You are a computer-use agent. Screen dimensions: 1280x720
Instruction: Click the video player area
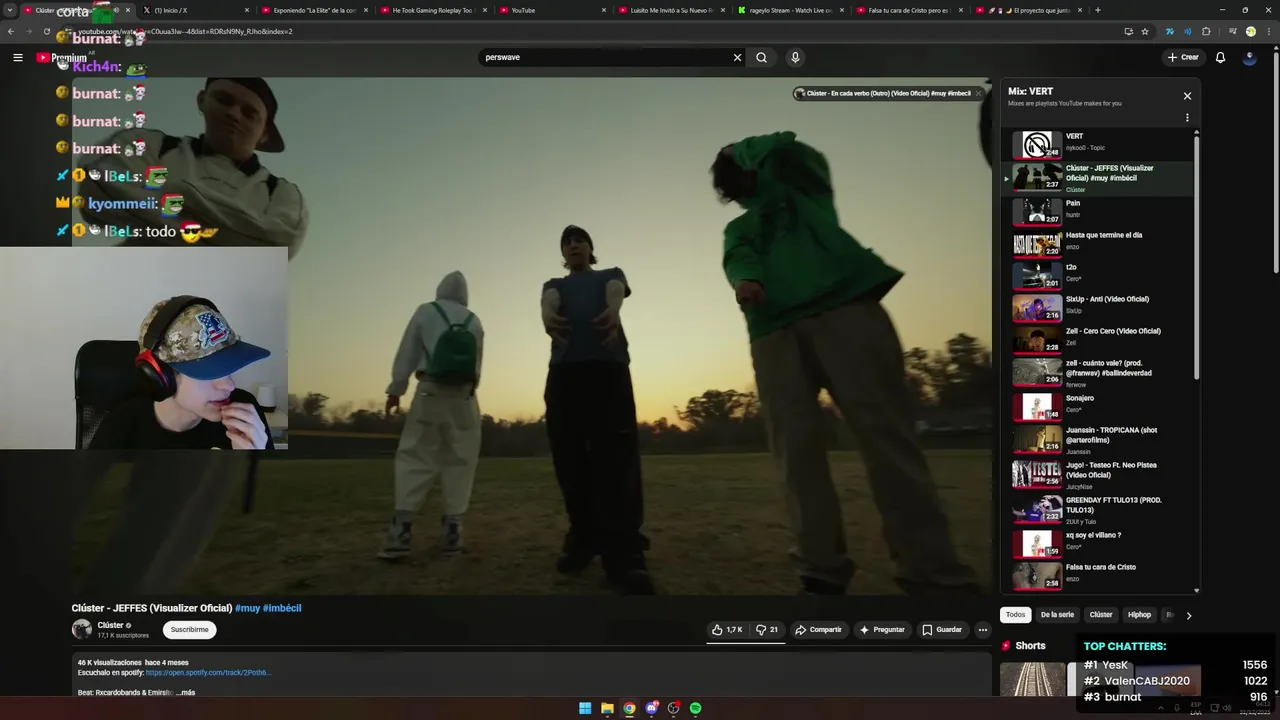[x=531, y=336]
